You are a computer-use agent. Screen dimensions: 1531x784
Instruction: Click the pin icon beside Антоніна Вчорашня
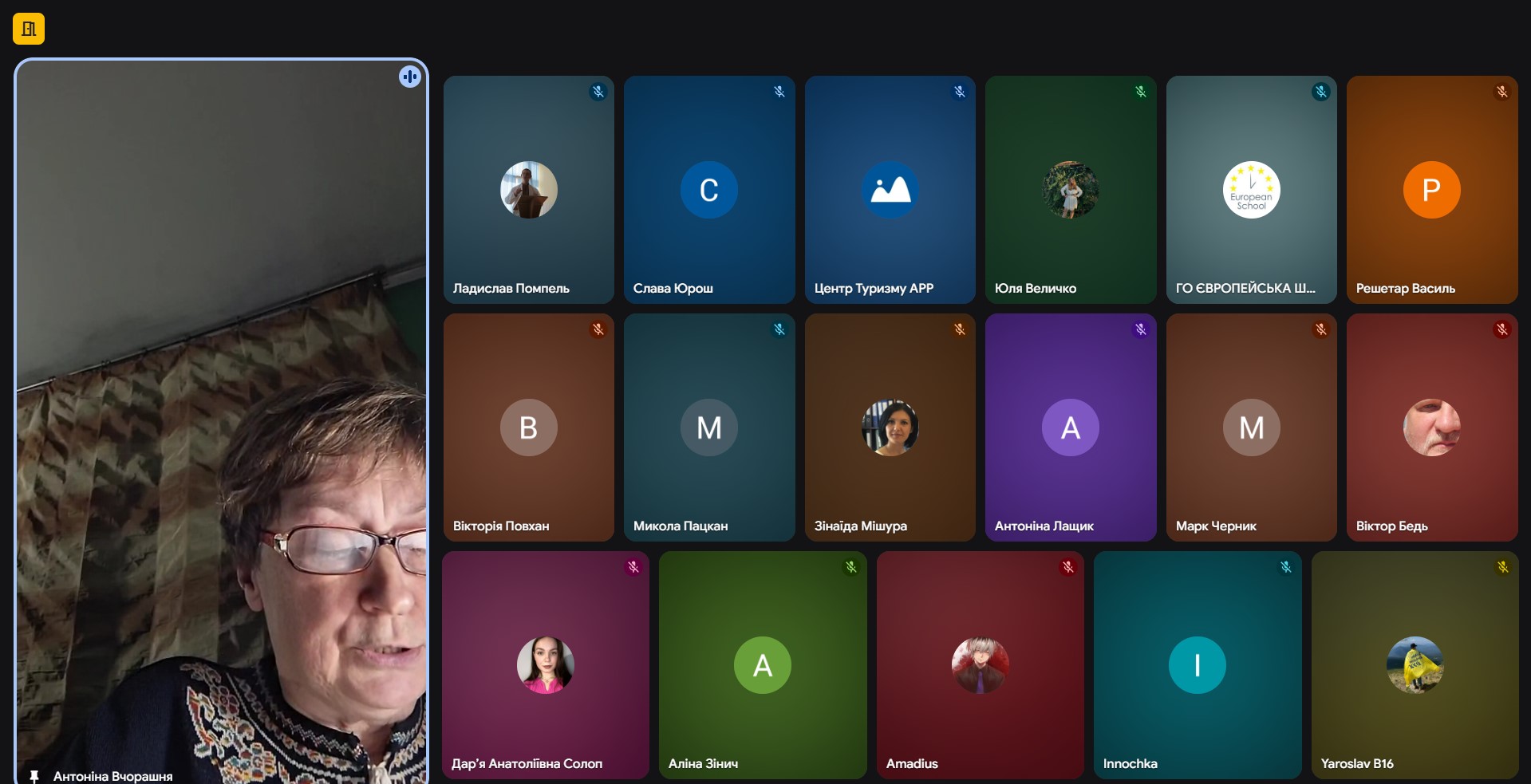tap(34, 776)
